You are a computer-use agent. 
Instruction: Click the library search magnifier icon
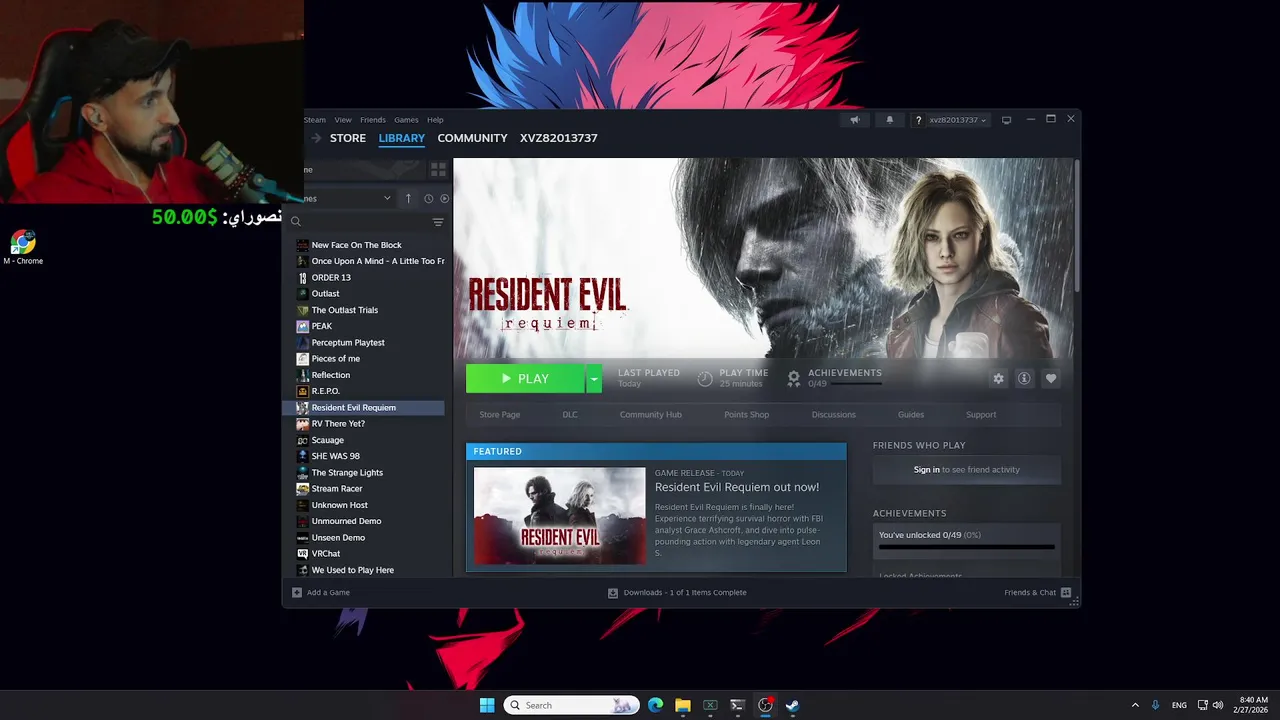296,222
